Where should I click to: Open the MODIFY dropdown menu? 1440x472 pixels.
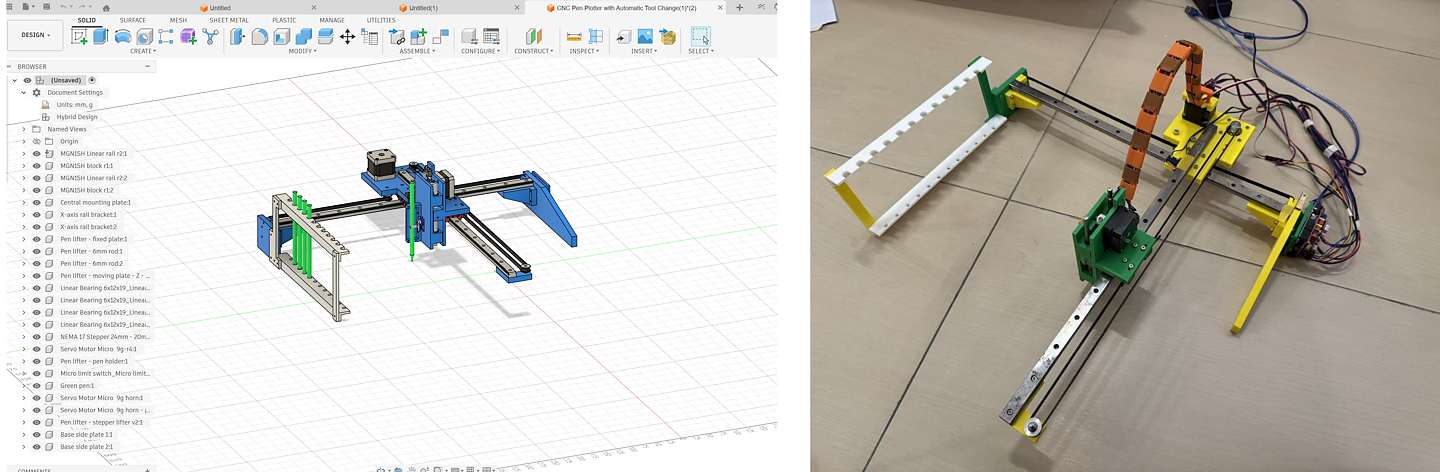pyautogui.click(x=302, y=51)
